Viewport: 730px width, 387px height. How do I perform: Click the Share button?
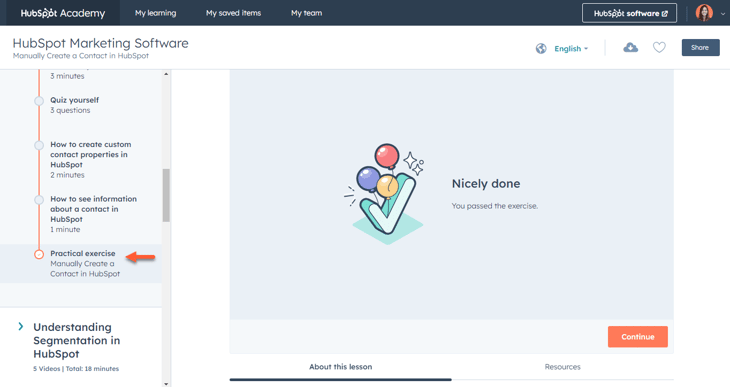coord(700,48)
